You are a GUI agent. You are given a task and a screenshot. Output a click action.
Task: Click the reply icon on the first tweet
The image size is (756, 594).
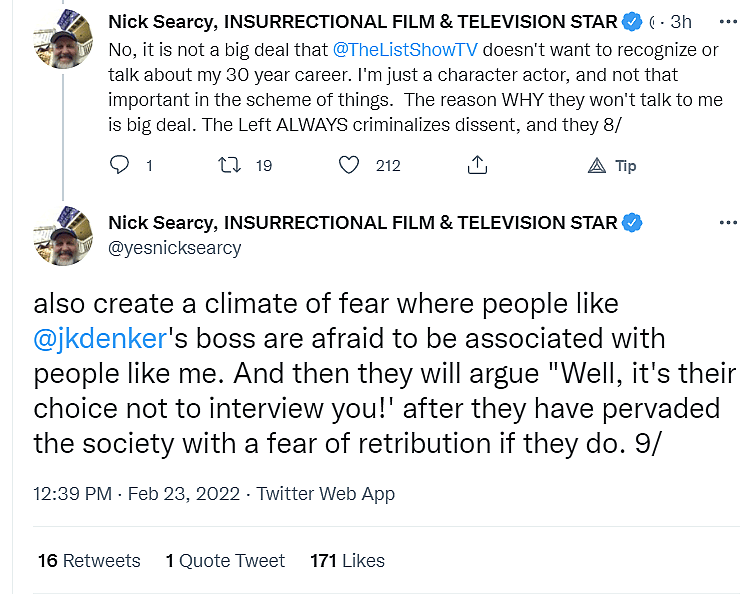119,165
